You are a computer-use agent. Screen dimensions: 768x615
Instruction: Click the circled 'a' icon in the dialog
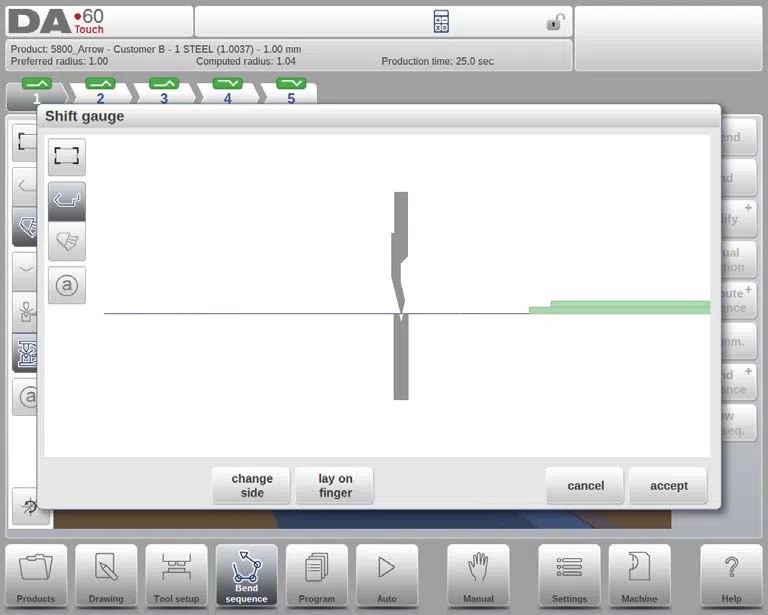coord(67,285)
